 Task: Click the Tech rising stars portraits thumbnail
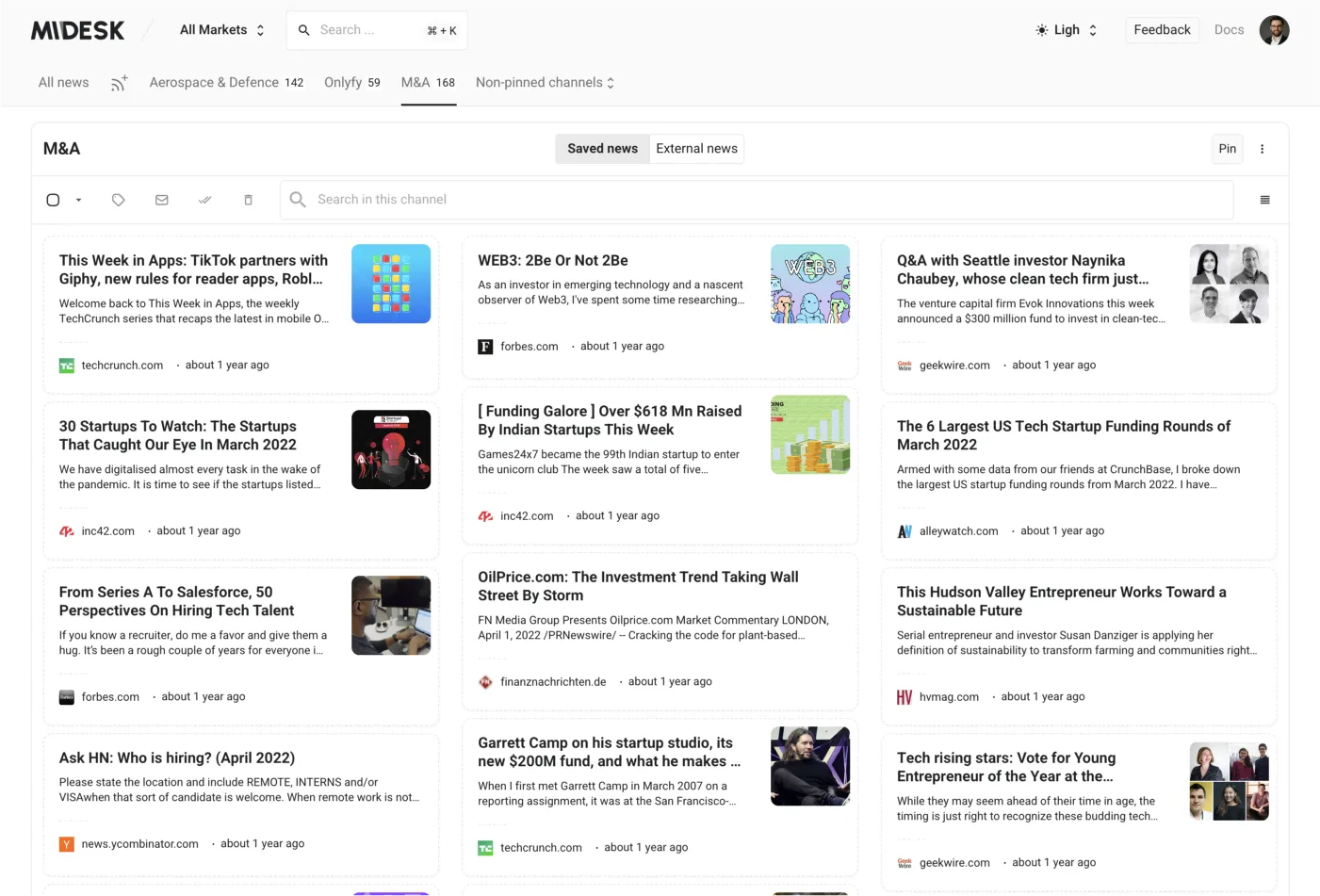pyautogui.click(x=1229, y=781)
